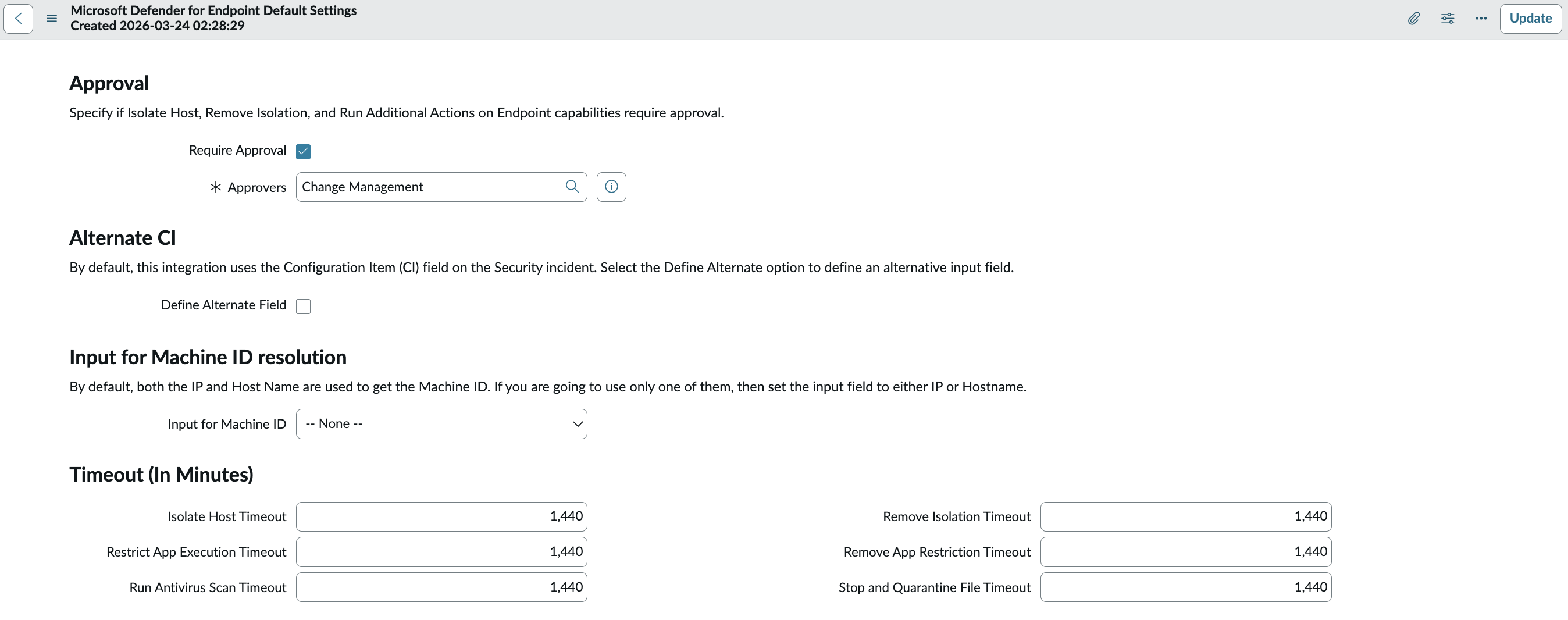Click the Update button
Image resolution: width=1568 pixels, height=620 pixels.
coord(1530,18)
